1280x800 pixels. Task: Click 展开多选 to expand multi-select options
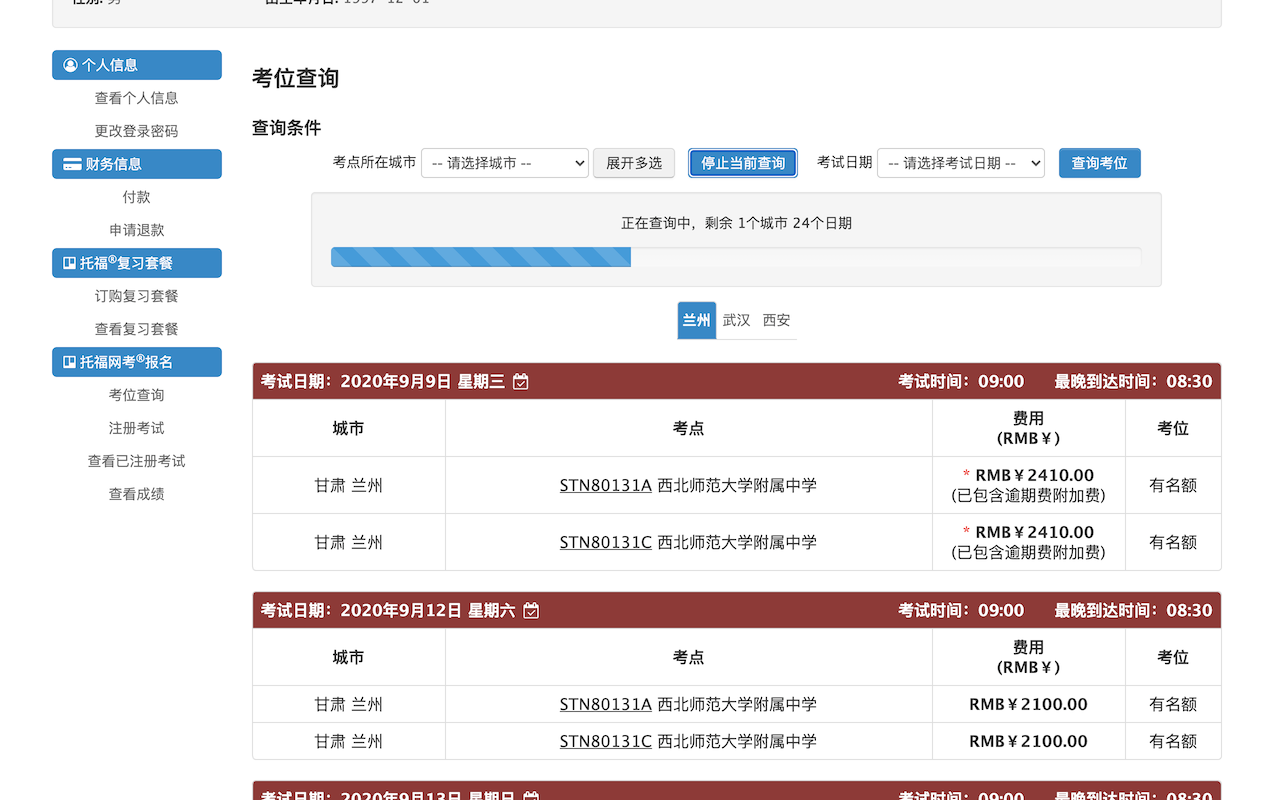[633, 163]
